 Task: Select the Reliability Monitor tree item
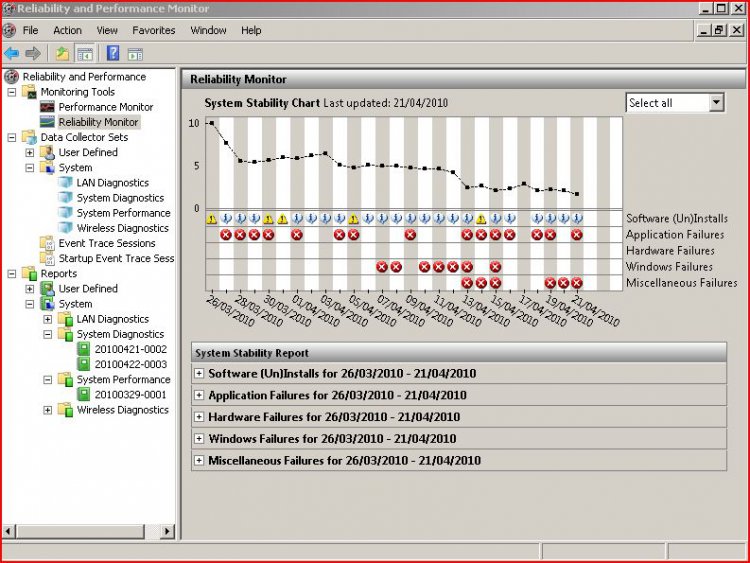coord(99,122)
